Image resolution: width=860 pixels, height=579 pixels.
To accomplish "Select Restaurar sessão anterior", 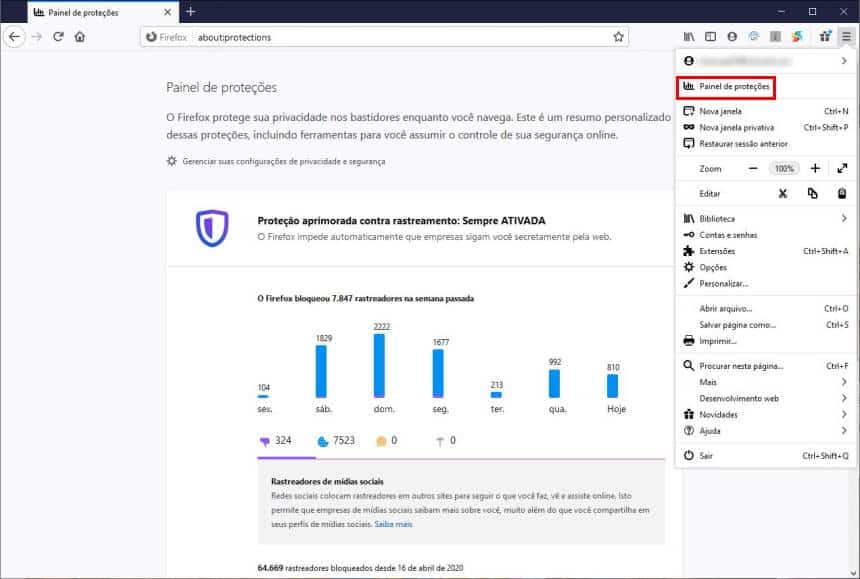I will tap(766, 144).
